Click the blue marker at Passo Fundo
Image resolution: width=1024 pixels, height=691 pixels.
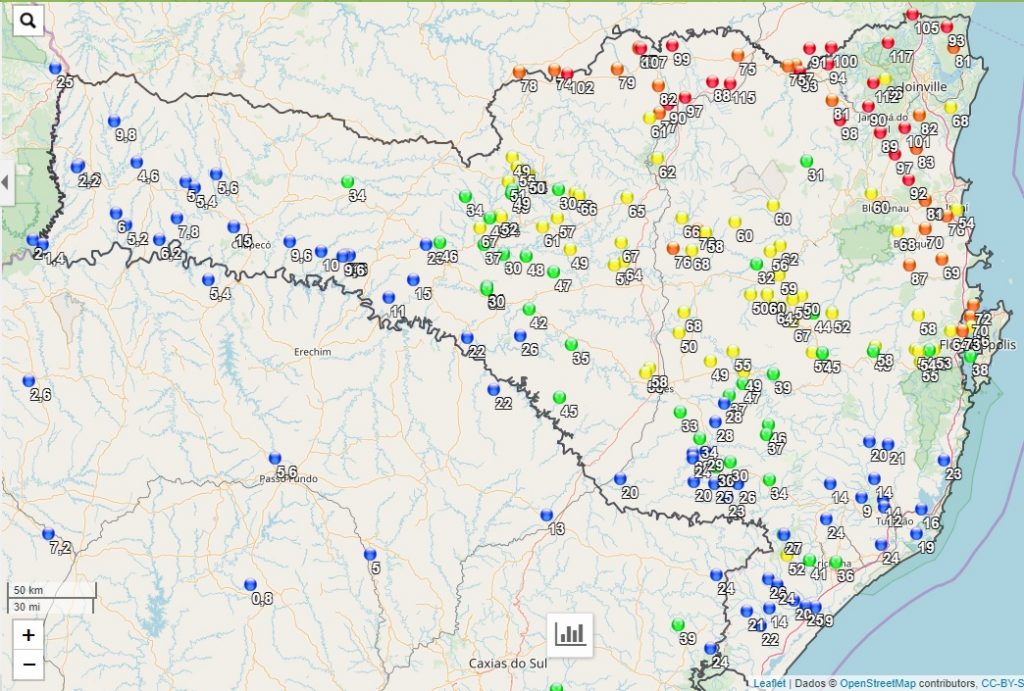(x=275, y=458)
